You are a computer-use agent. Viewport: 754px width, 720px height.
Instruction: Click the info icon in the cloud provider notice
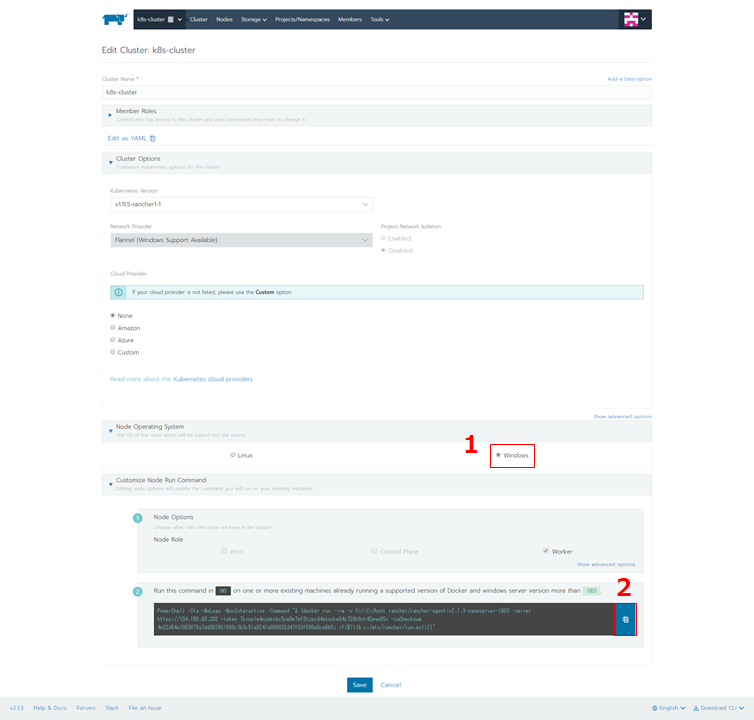pos(118,292)
